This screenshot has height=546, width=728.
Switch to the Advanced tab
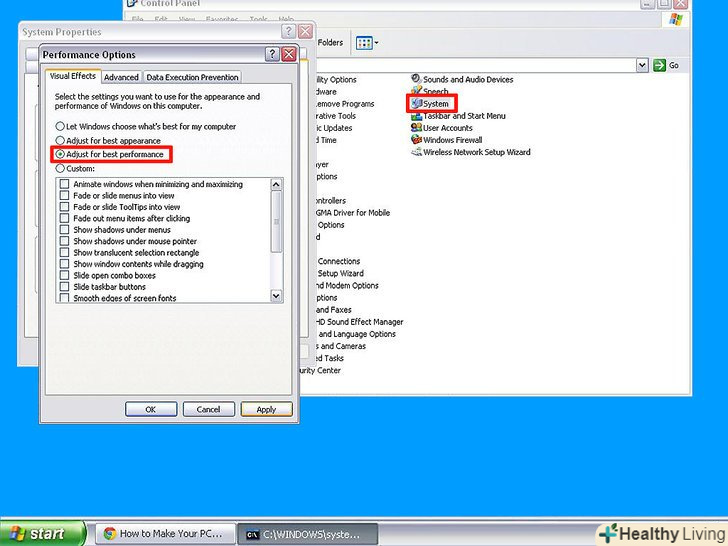coord(121,77)
